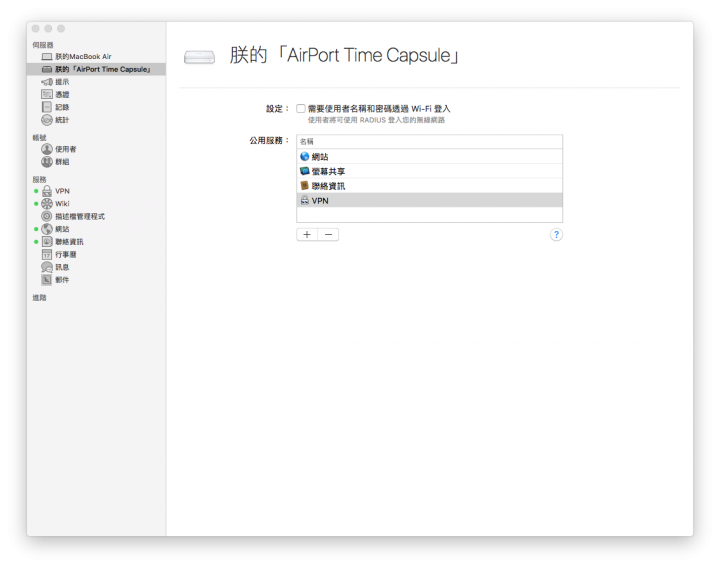Select 朕的「AirPort Time Capsule」 in sidebar

click(96, 69)
